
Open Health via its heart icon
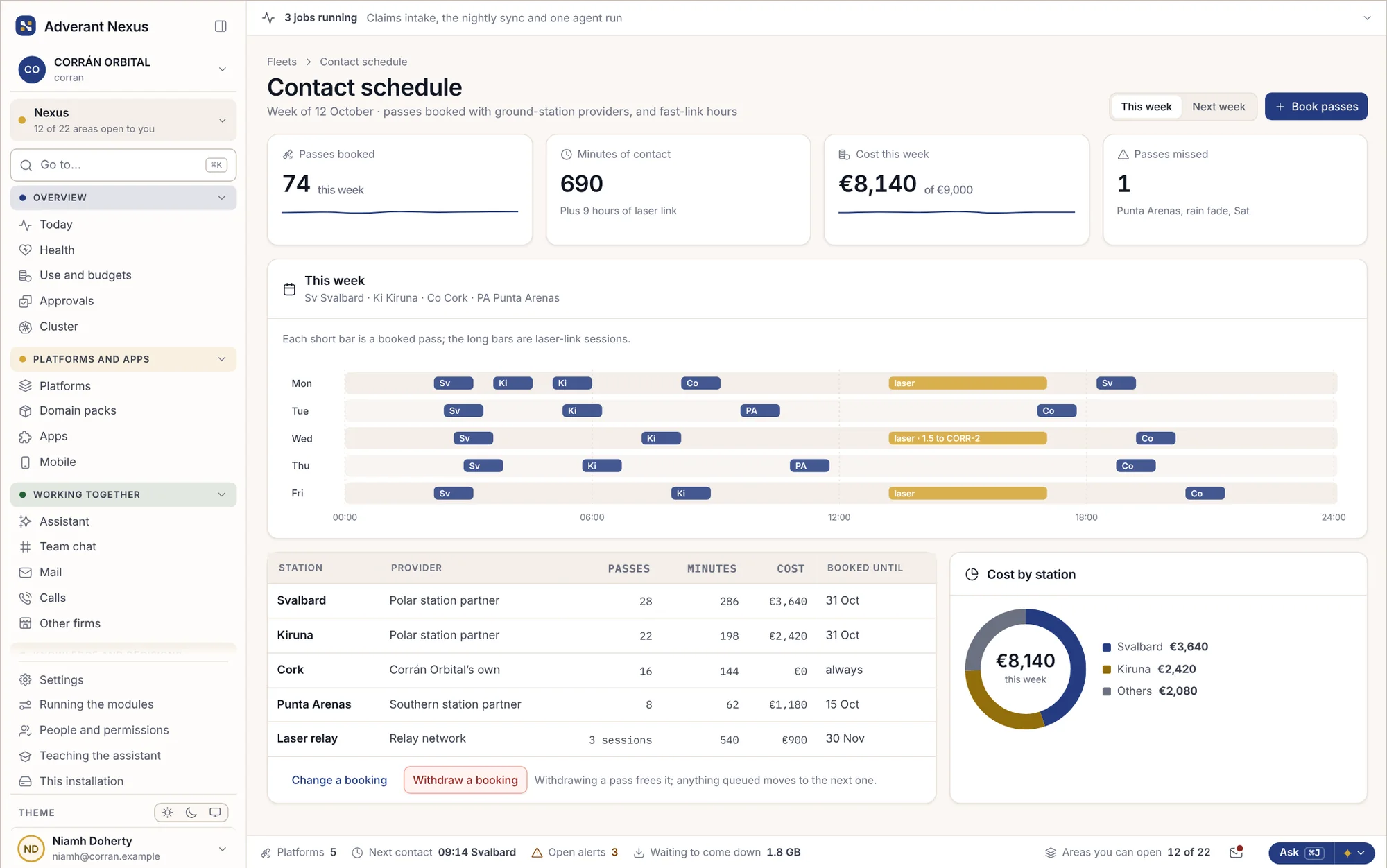[x=26, y=250]
